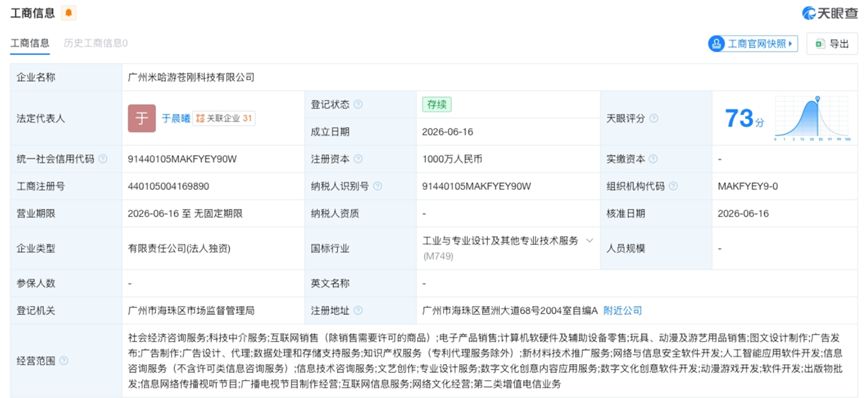The height and width of the screenshot is (398, 865).
Task: Select address 广州市海珠区琶洲大道68号2004室自编A
Action: [510, 311]
